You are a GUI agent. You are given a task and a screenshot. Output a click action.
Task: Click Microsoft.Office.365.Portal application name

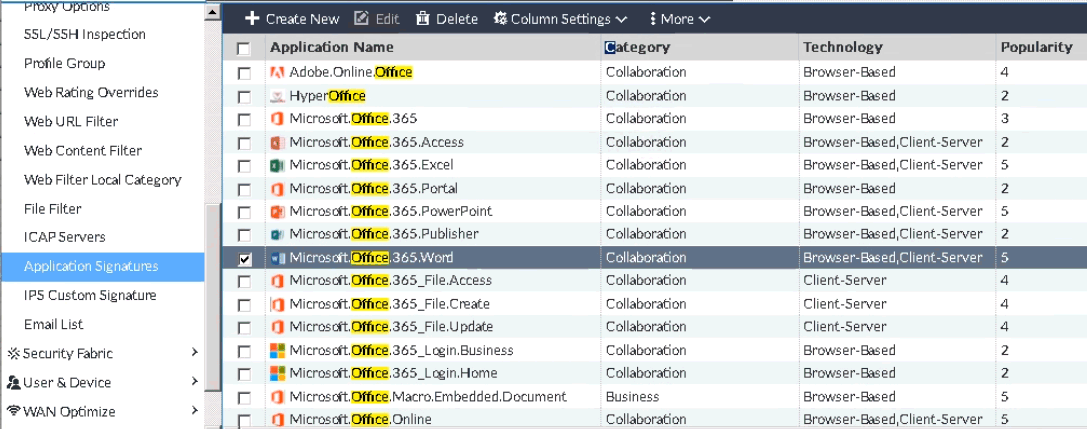click(374, 189)
